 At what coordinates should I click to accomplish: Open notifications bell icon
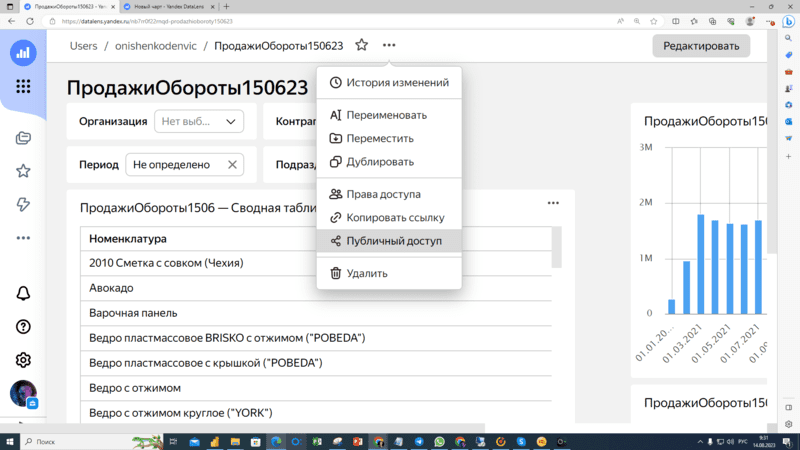point(23,294)
